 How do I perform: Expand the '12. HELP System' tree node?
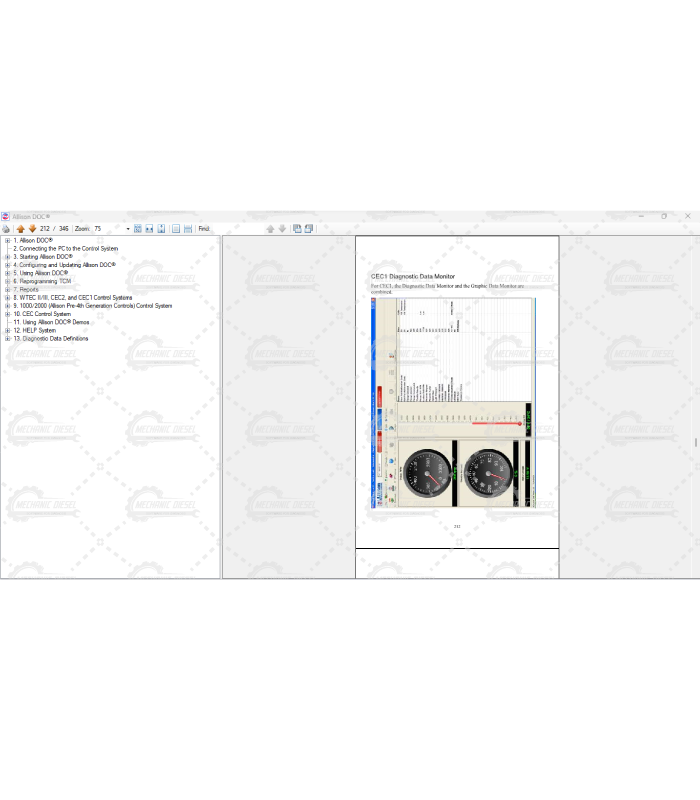[x=7, y=331]
